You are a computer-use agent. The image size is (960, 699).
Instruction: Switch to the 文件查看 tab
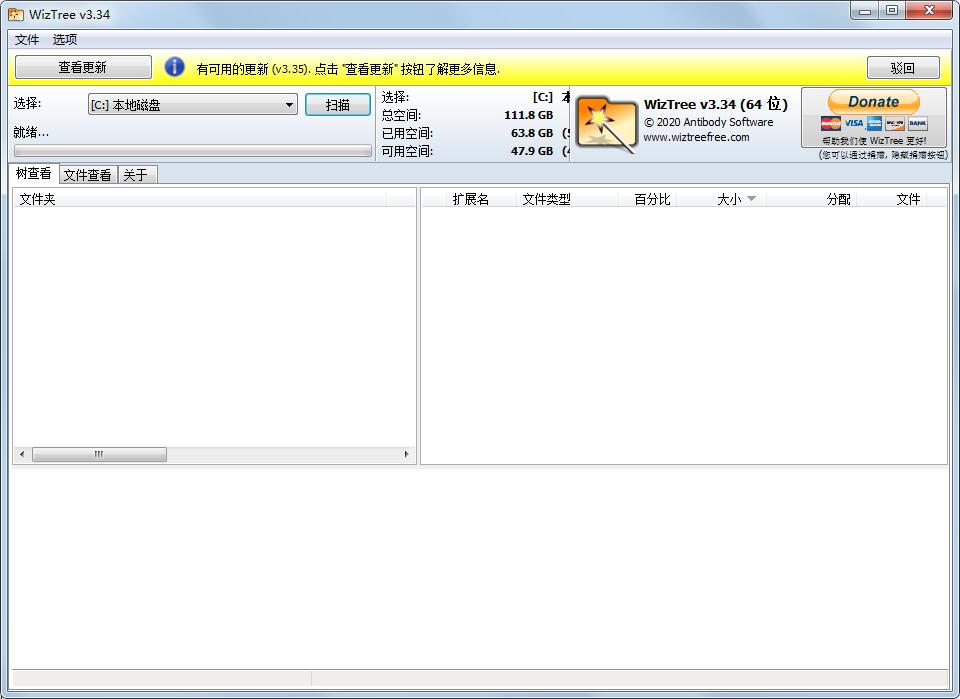pos(87,174)
